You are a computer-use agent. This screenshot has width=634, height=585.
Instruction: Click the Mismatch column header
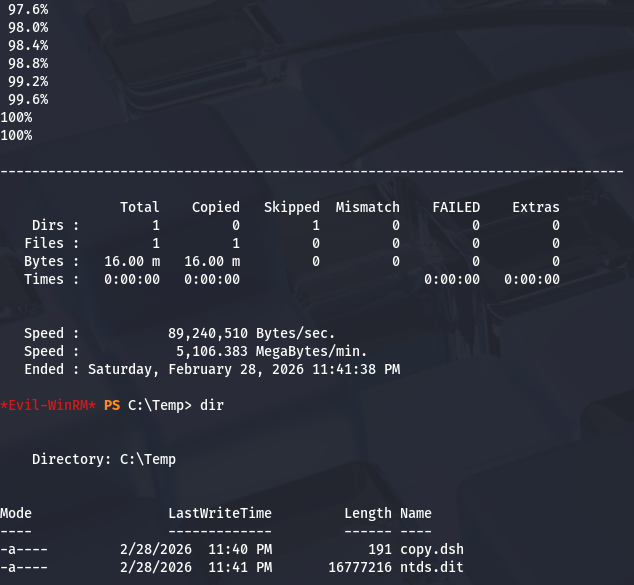tap(368, 207)
